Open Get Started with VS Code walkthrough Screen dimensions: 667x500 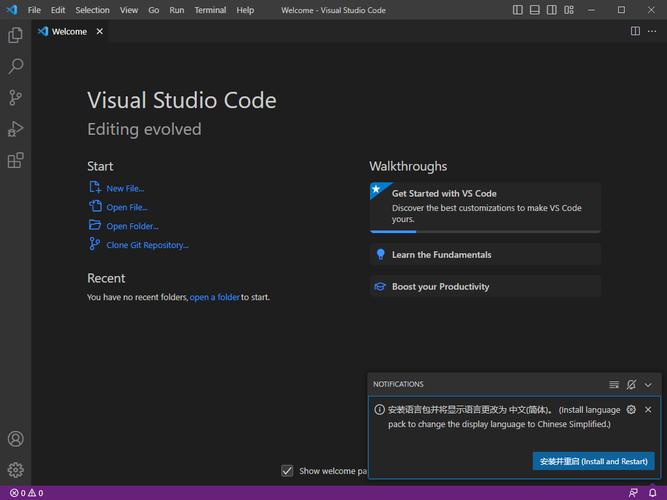coord(485,207)
